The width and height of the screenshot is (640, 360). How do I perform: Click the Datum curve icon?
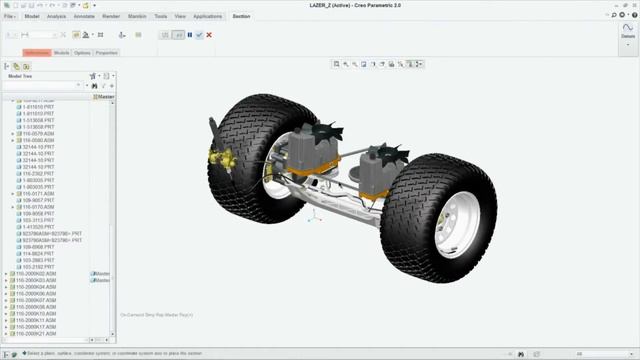tap(628, 28)
